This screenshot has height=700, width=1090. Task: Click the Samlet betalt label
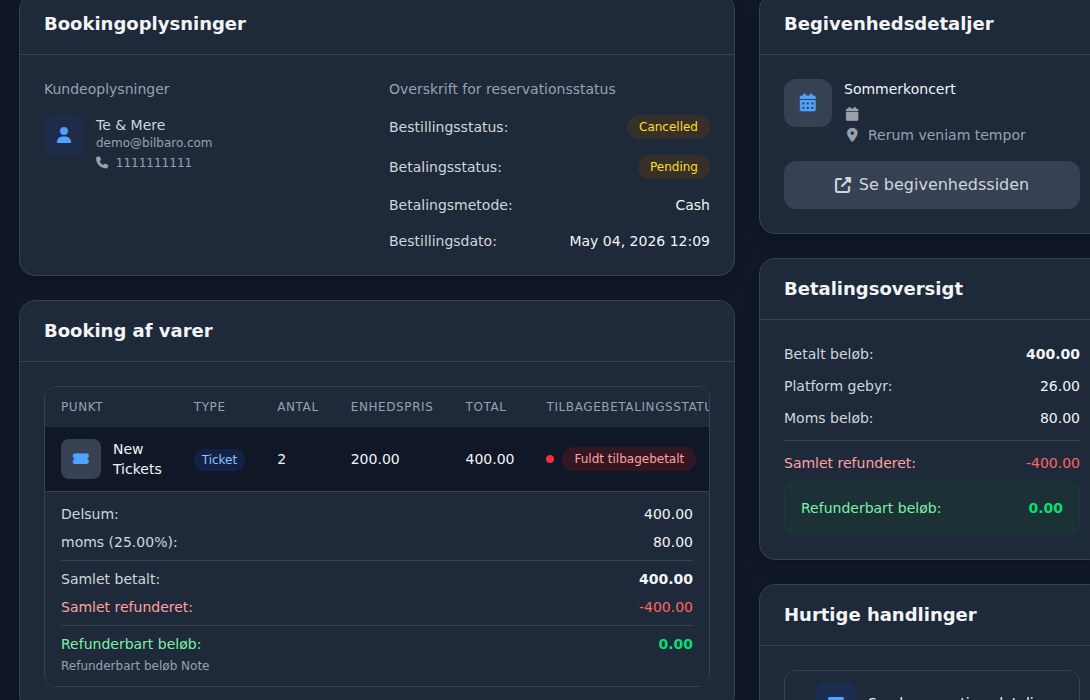[111, 579]
